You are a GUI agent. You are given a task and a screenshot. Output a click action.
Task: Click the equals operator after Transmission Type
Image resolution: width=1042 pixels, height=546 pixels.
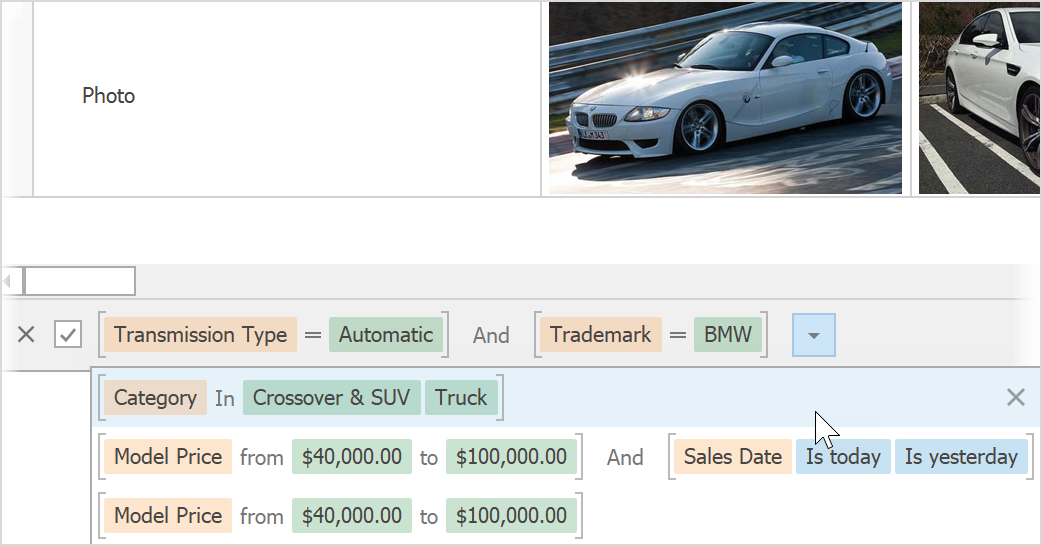coord(313,335)
